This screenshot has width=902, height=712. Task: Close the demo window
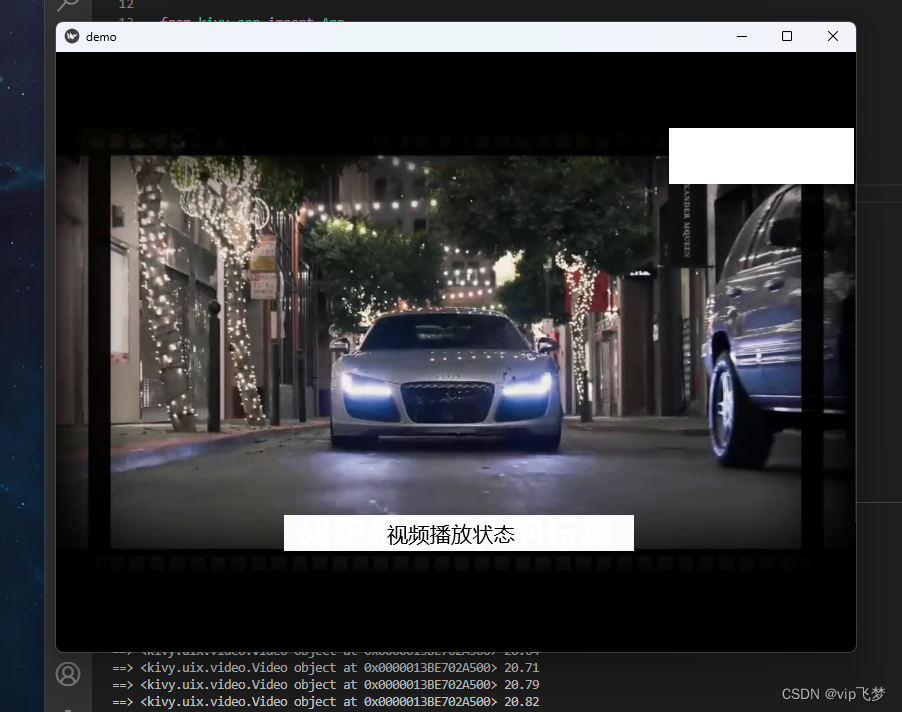click(x=832, y=36)
